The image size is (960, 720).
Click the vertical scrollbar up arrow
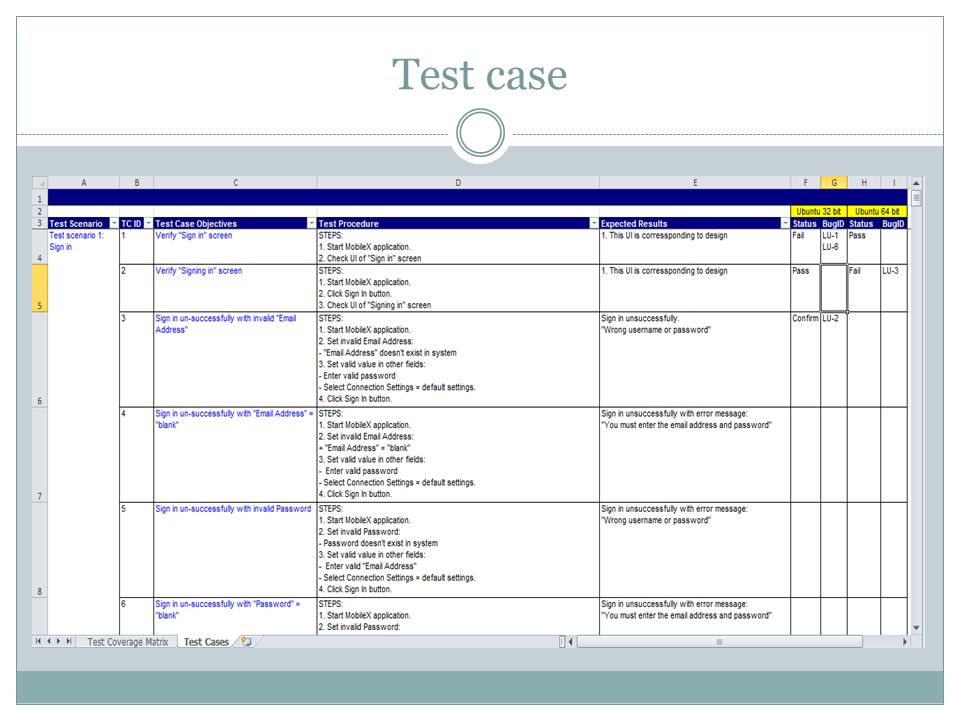coord(916,183)
